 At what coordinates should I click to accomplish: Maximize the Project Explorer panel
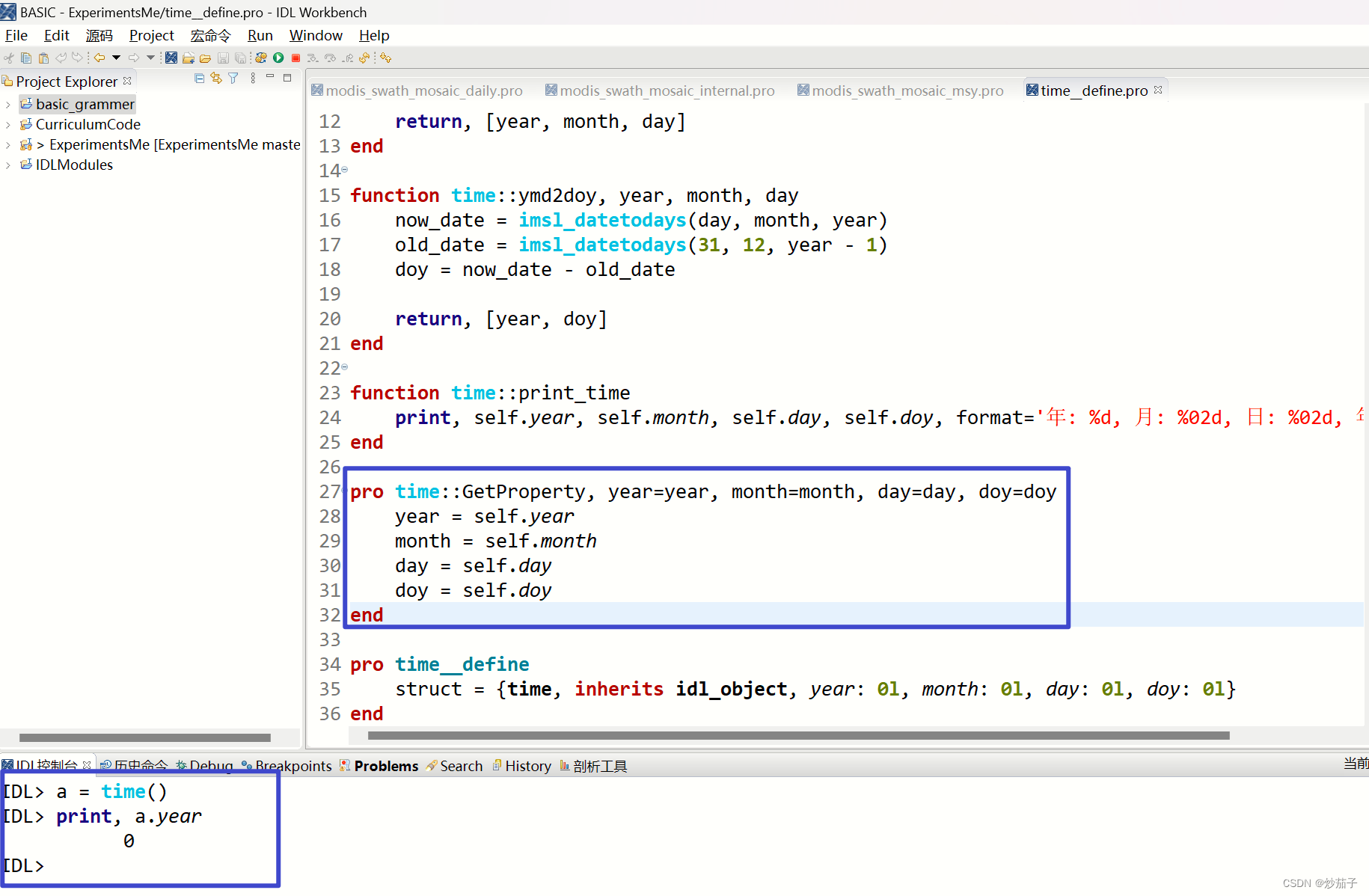pos(287,78)
